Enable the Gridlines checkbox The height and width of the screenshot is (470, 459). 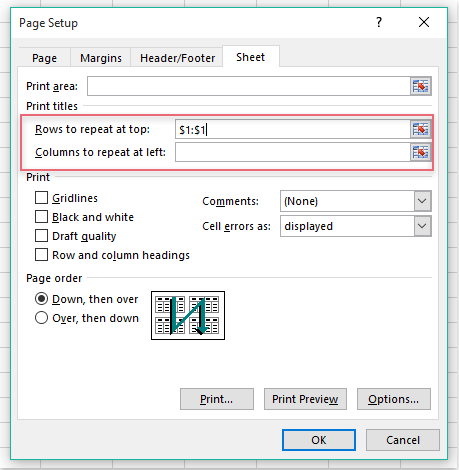tap(41, 198)
